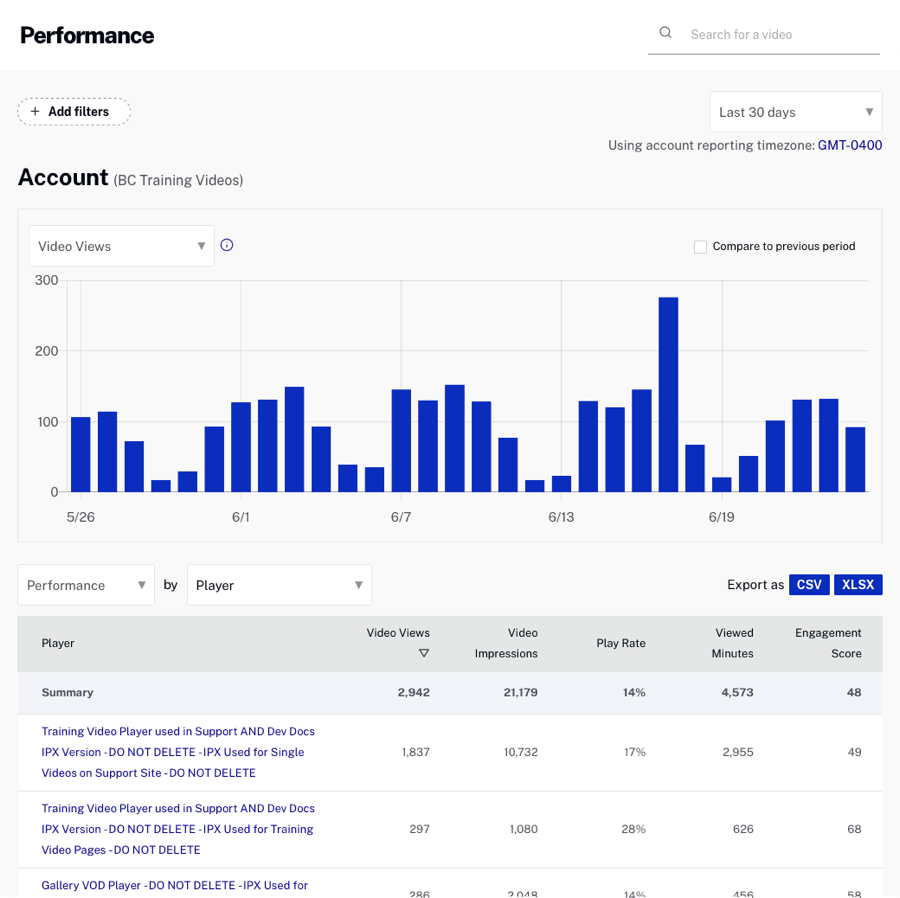Click the search magnifier icon

[x=665, y=32]
